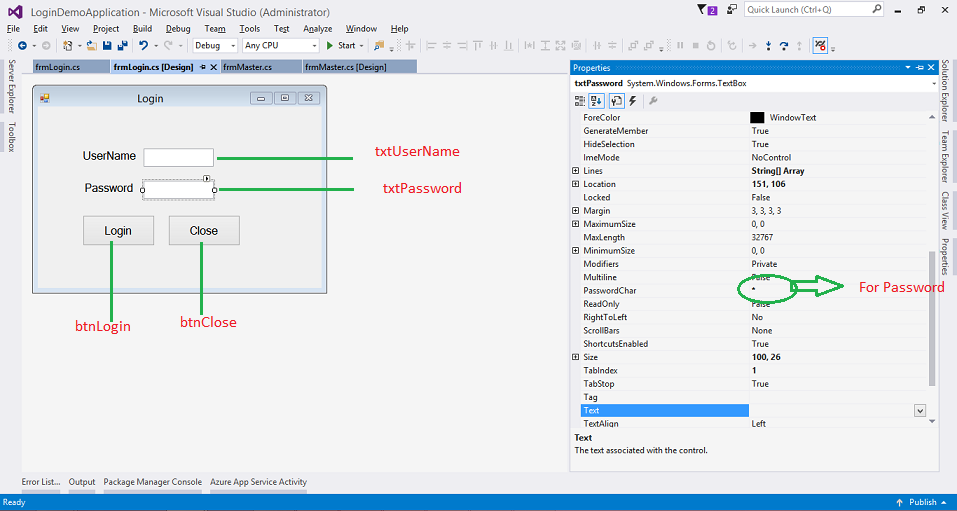
Task: Click the UserName text box on form
Action: coord(179,157)
